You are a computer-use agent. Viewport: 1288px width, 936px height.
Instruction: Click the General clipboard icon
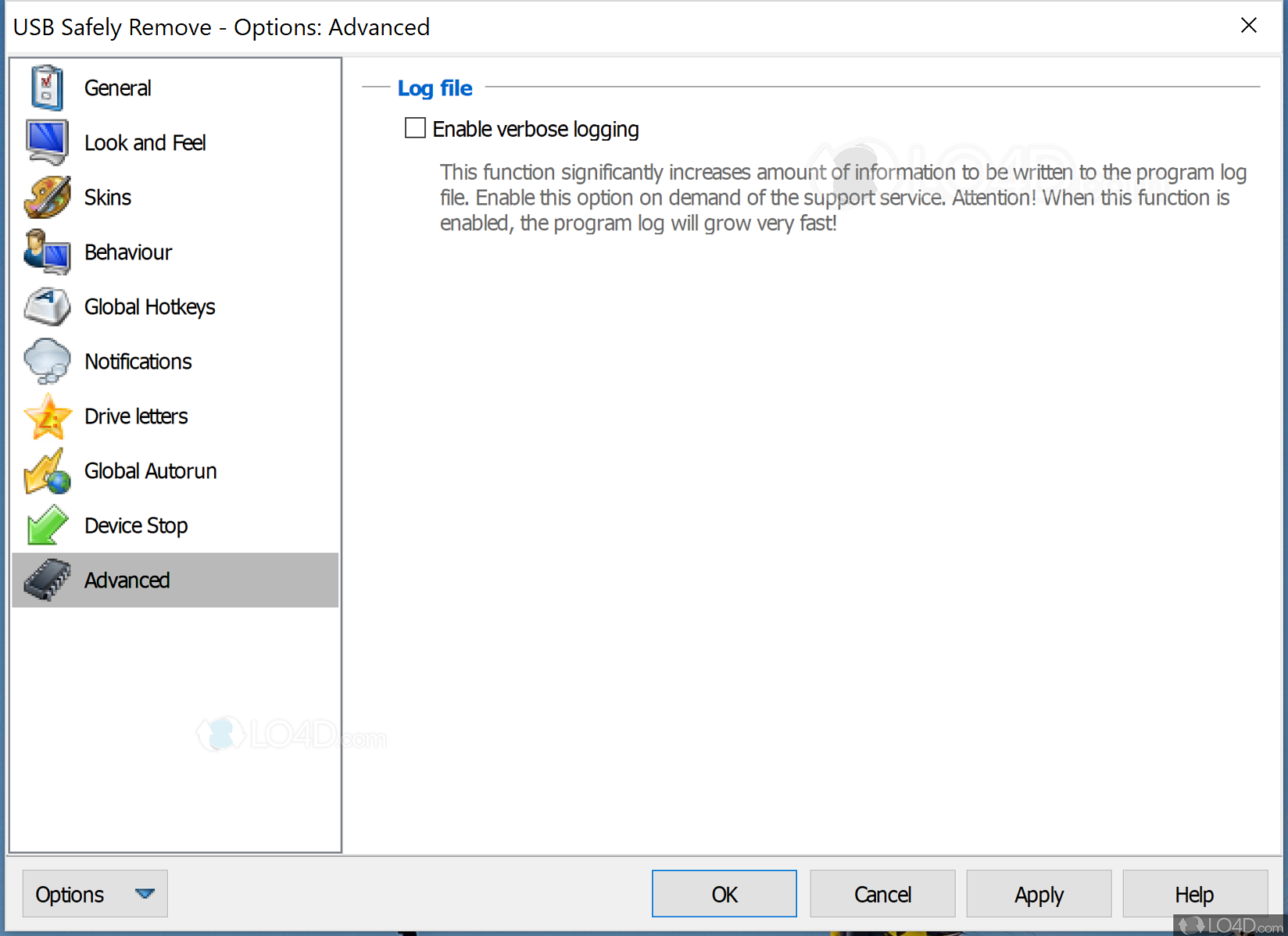[46, 88]
